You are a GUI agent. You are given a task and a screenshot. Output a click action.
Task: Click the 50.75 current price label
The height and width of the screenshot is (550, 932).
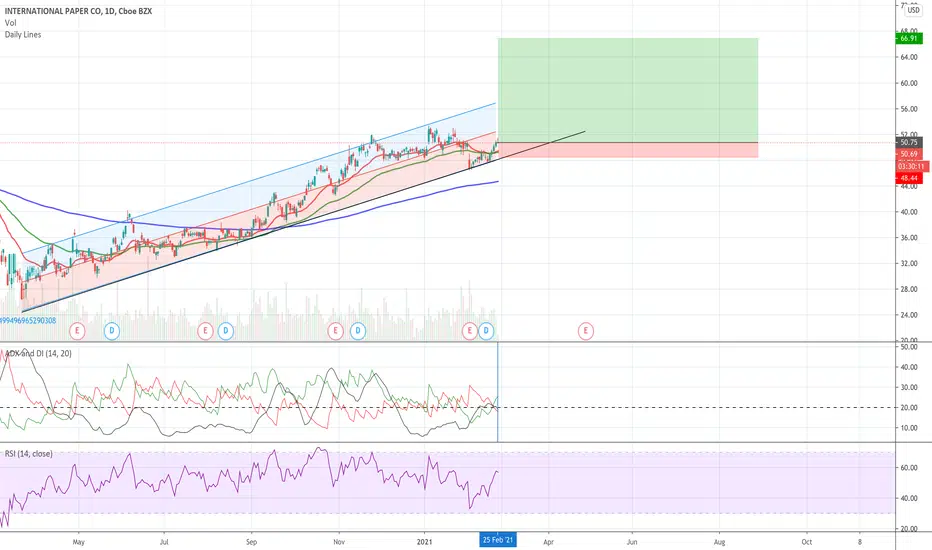pos(909,143)
